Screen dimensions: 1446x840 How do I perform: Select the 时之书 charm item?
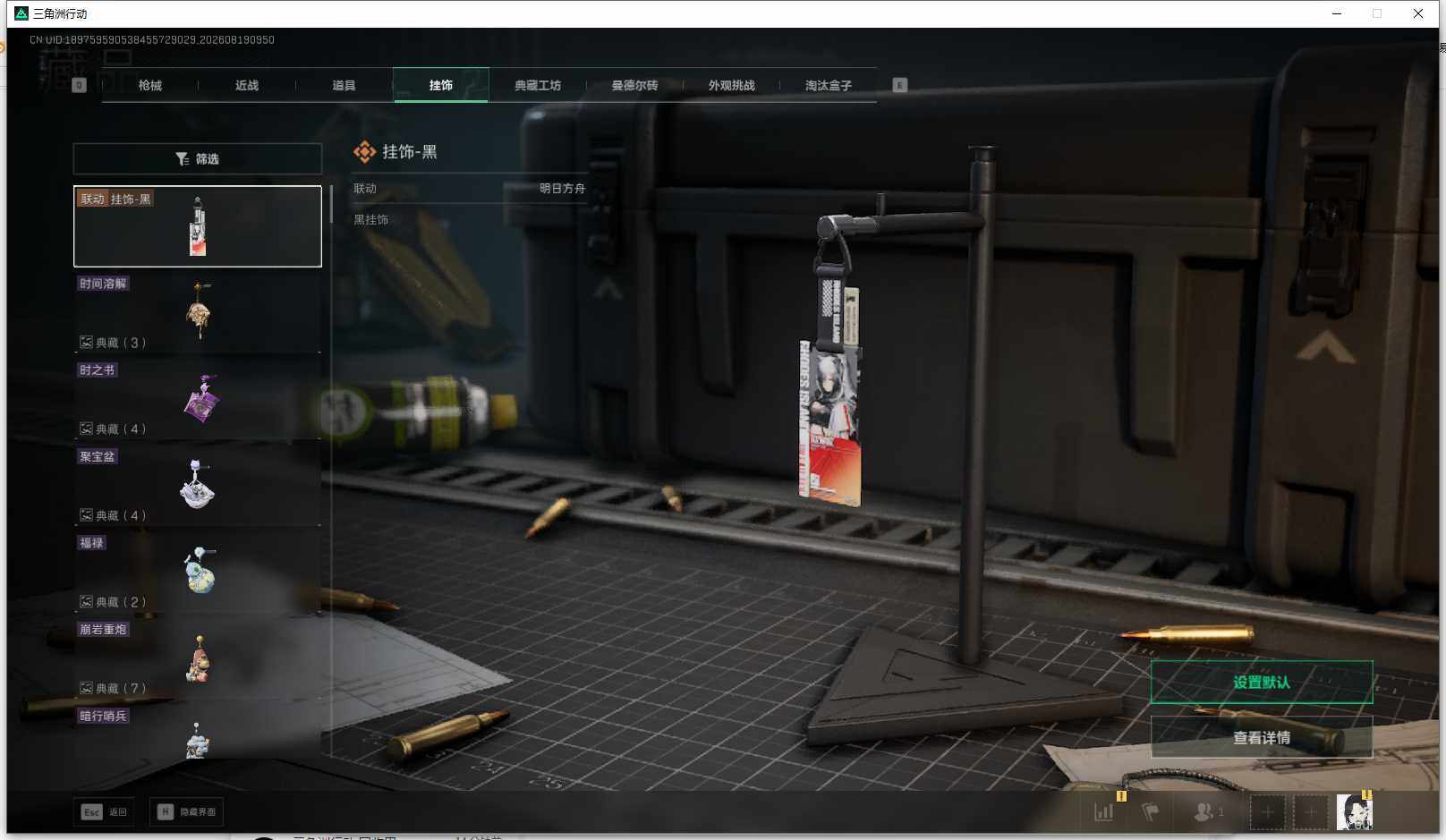pos(198,398)
